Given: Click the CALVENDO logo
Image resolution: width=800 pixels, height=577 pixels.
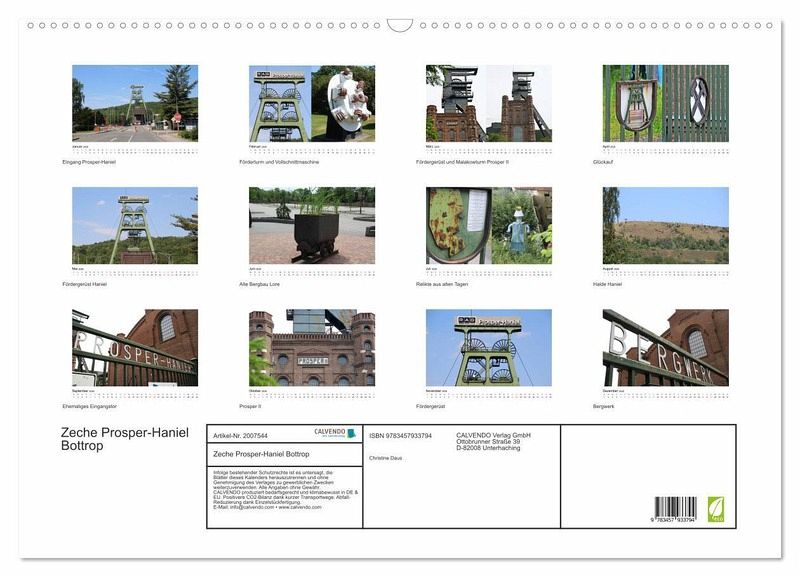Looking at the screenshot, I should [x=335, y=433].
